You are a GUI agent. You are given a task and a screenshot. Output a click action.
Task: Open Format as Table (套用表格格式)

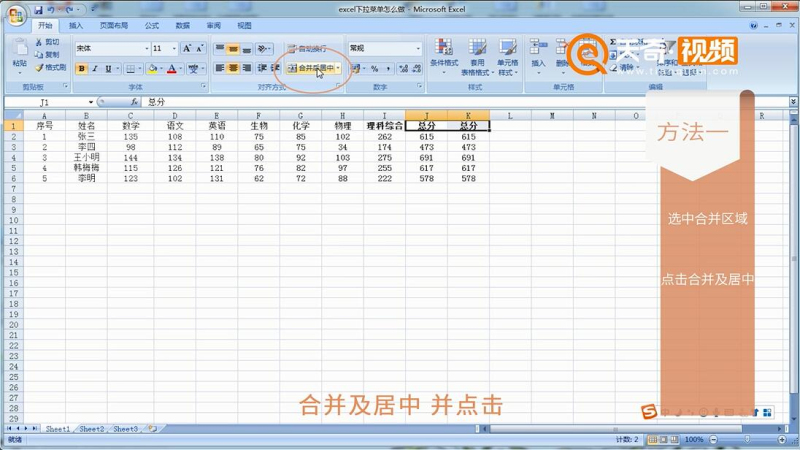[477, 57]
